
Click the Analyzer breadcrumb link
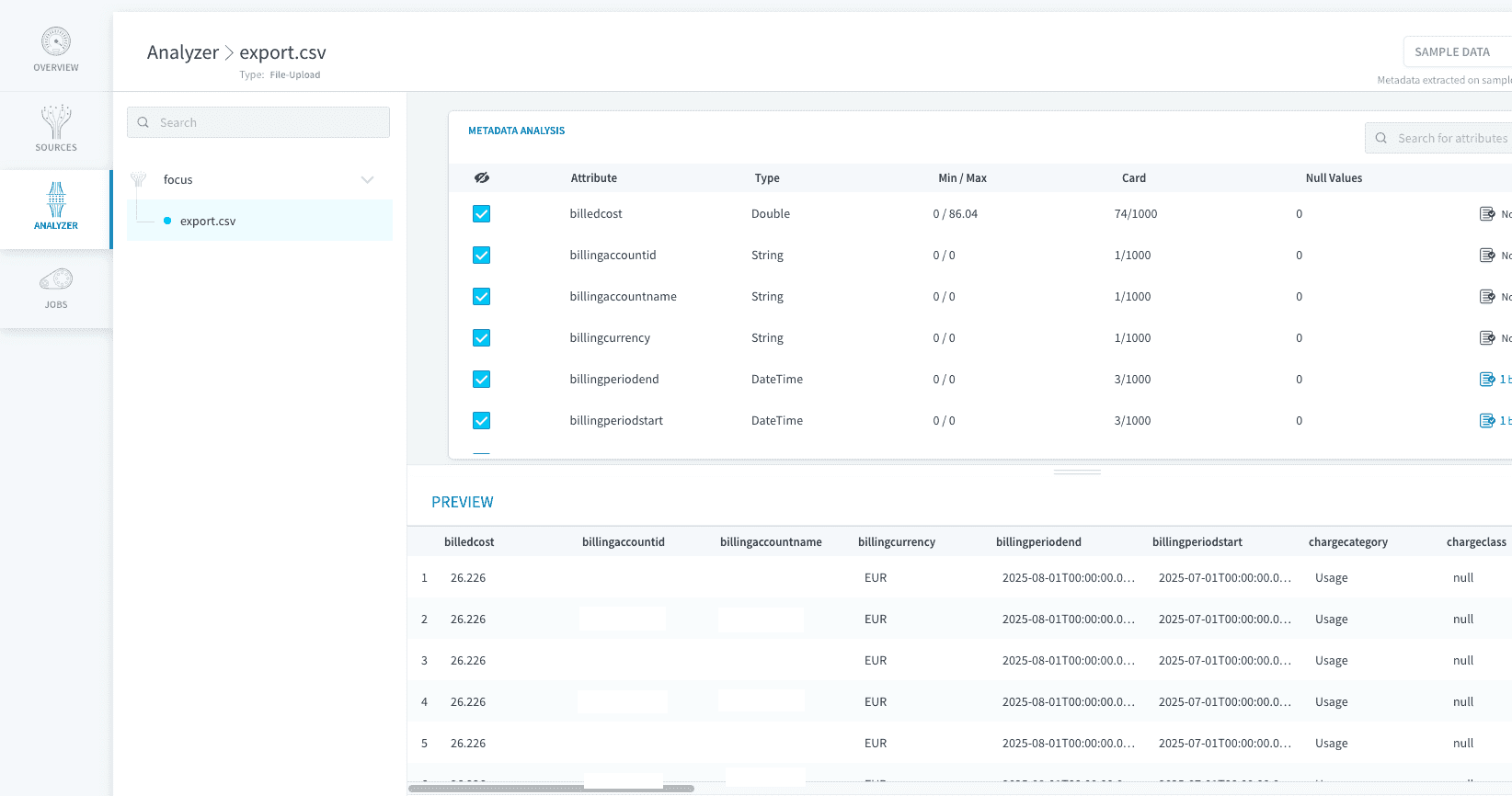point(183,52)
